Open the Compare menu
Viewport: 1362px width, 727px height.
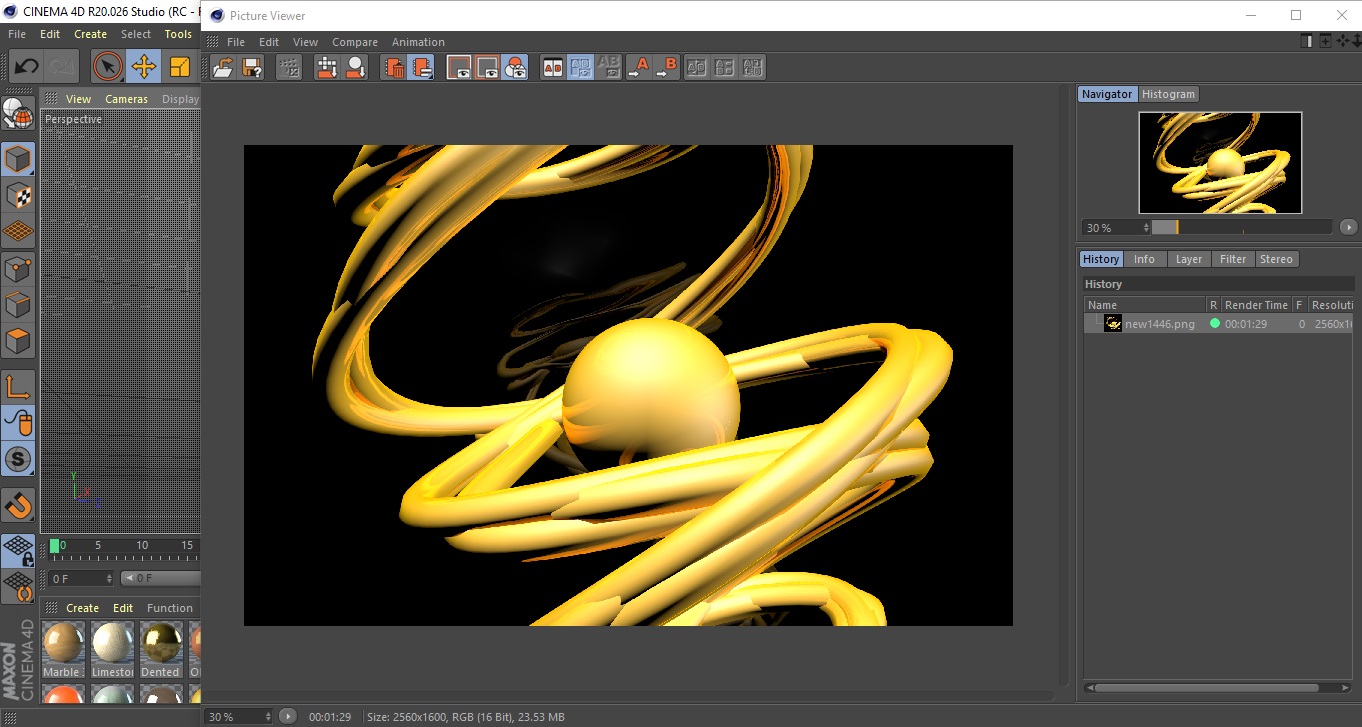coord(355,42)
